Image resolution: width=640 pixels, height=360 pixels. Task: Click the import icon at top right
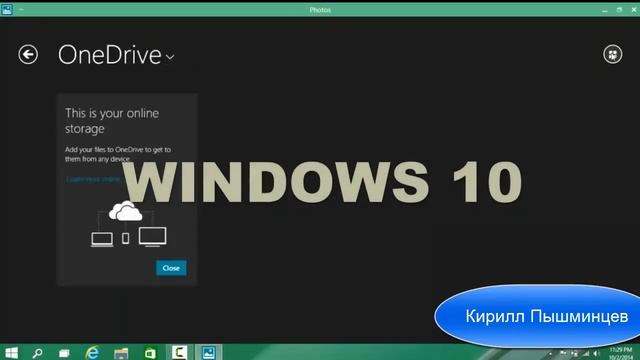pos(613,54)
